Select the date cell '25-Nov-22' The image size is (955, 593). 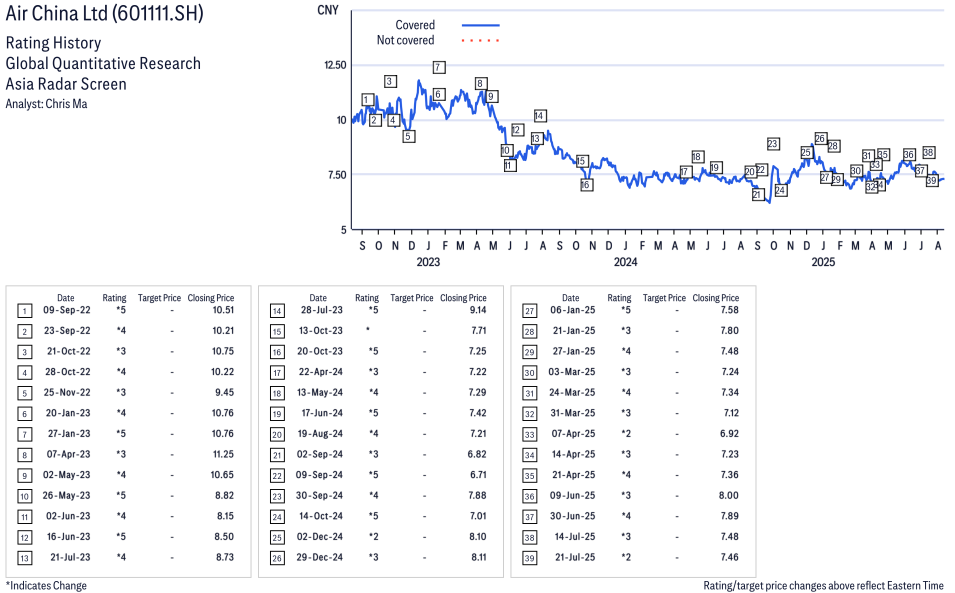coord(66,393)
